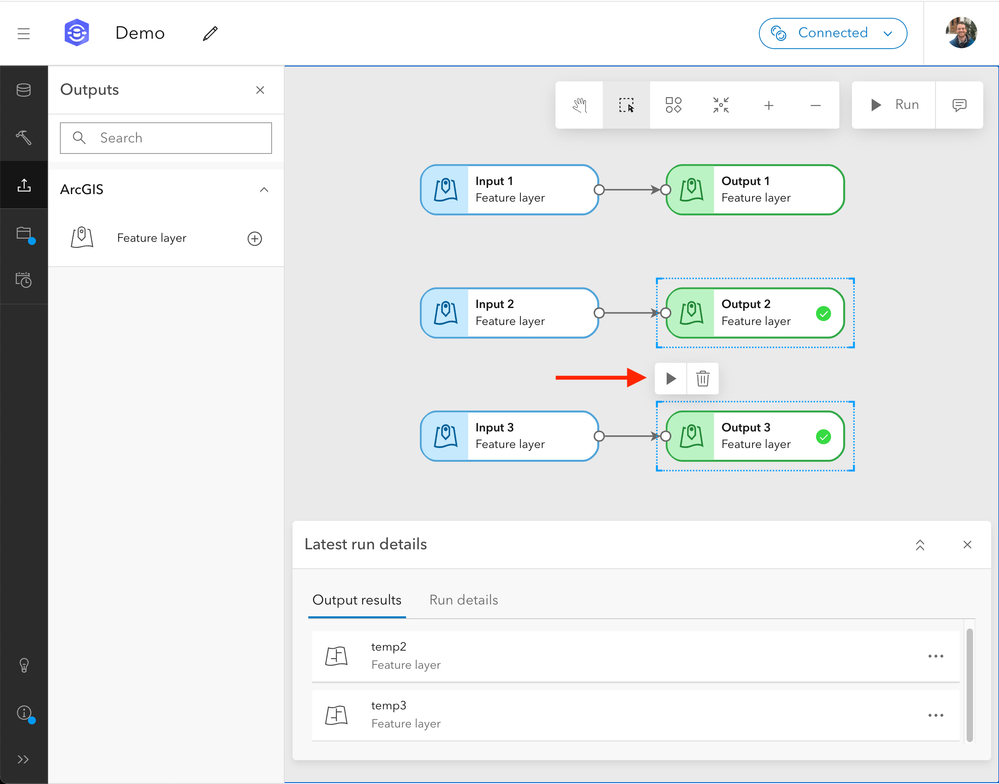Open more options for temp2
Screen dimensions: 999x784
(x=935, y=656)
